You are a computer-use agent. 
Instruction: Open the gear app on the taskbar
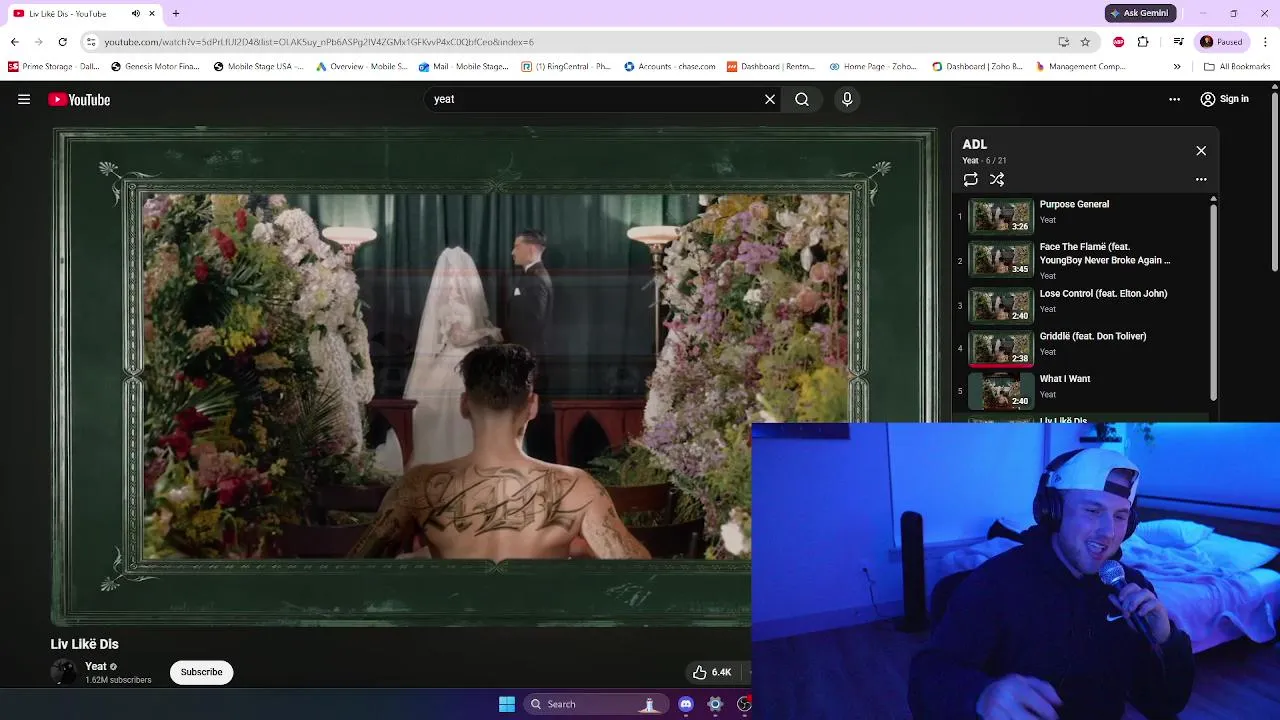point(715,704)
